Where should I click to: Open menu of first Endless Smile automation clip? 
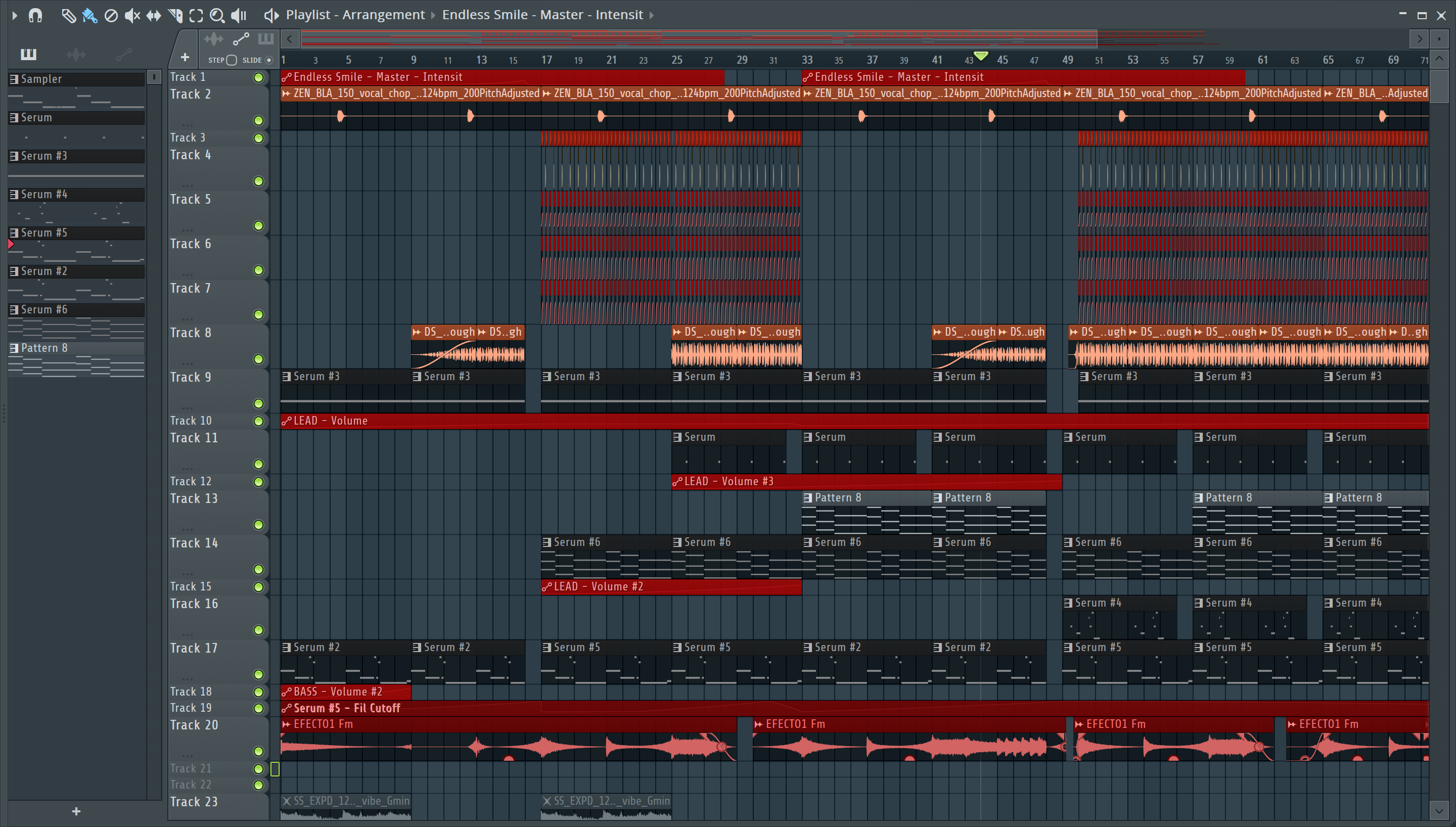[286, 77]
